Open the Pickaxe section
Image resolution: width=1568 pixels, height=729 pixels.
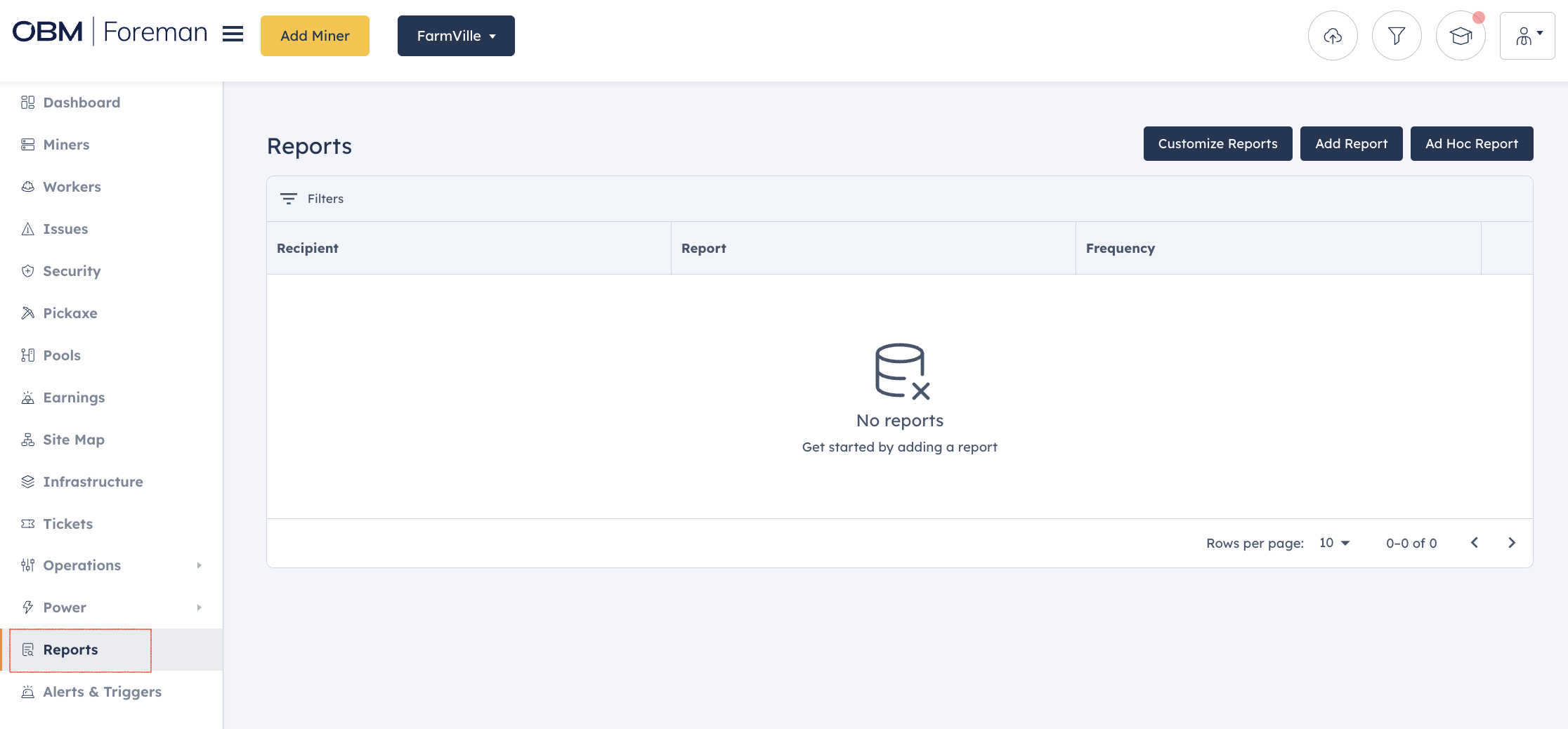click(x=70, y=313)
